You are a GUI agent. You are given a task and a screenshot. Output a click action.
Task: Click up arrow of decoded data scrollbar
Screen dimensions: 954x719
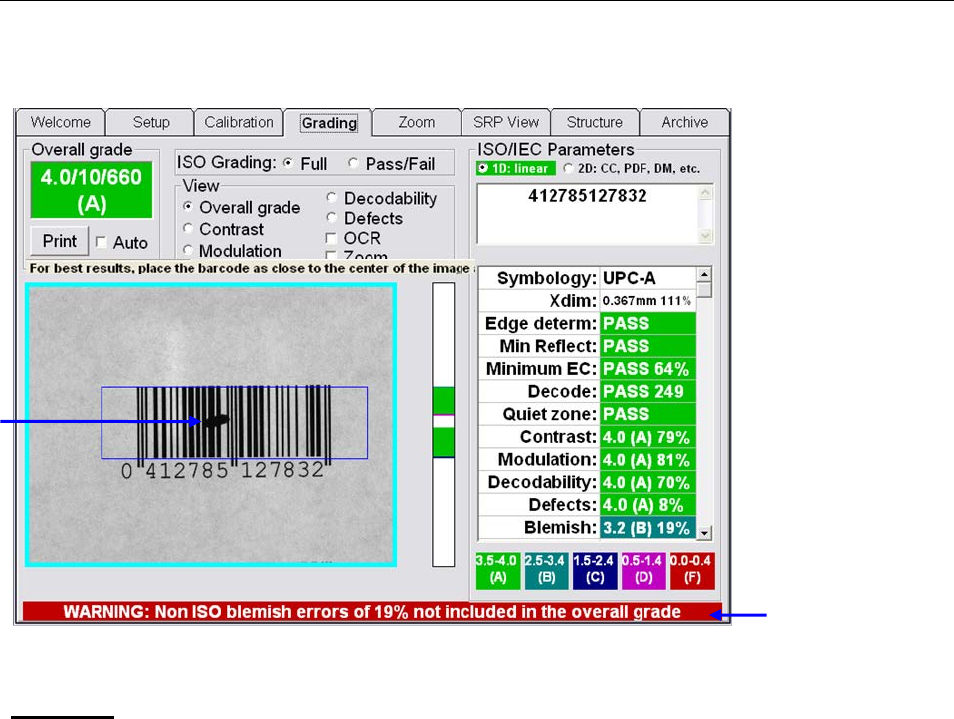pos(705,193)
